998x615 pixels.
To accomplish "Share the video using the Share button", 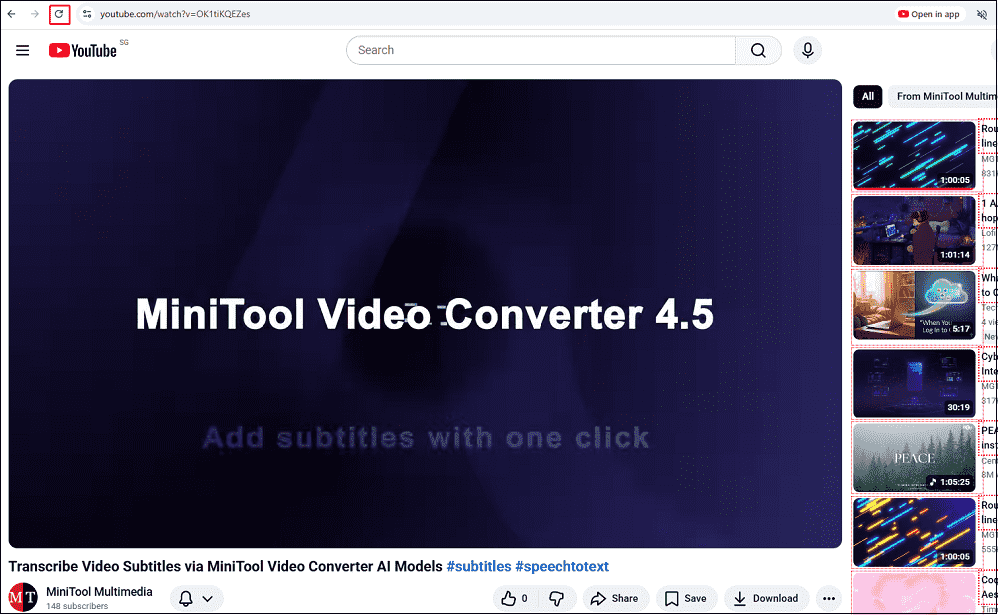I will [x=615, y=597].
